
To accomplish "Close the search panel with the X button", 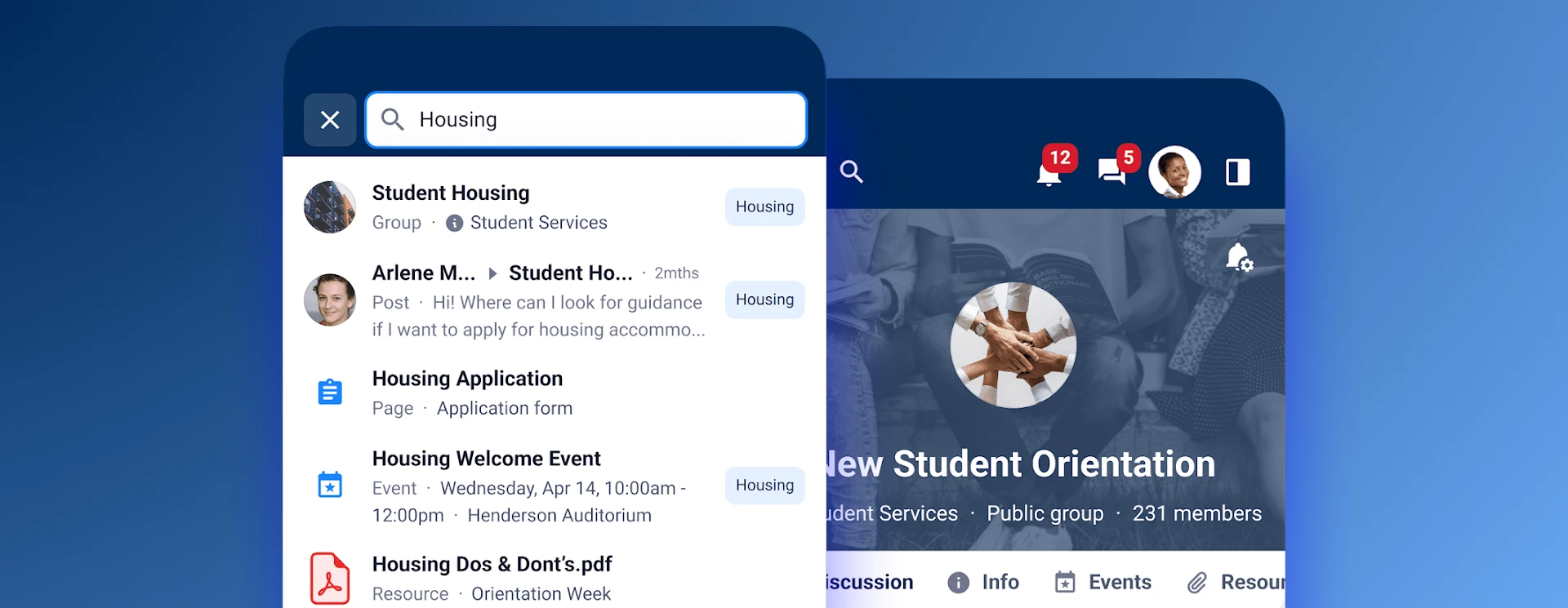I will pos(330,120).
